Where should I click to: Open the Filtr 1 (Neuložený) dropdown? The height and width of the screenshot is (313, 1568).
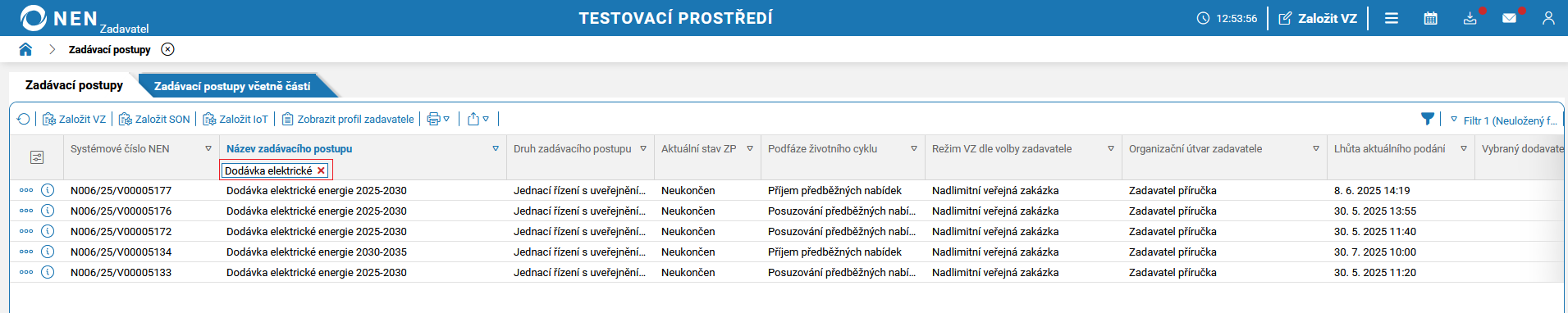[1503, 120]
